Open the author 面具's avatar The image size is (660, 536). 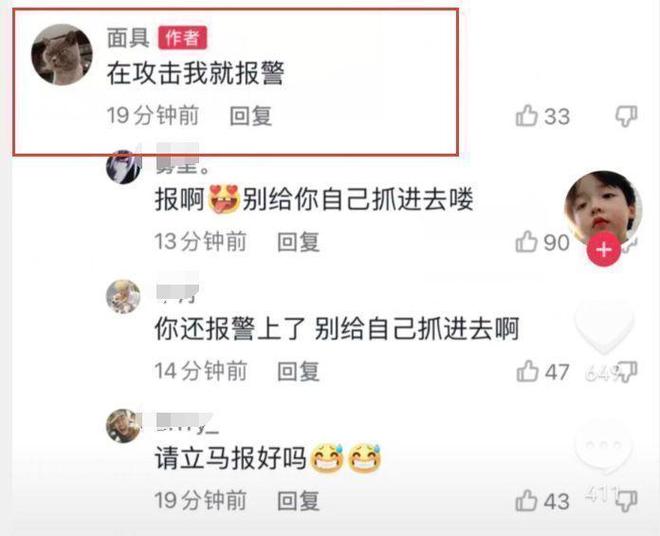click(x=62, y=54)
